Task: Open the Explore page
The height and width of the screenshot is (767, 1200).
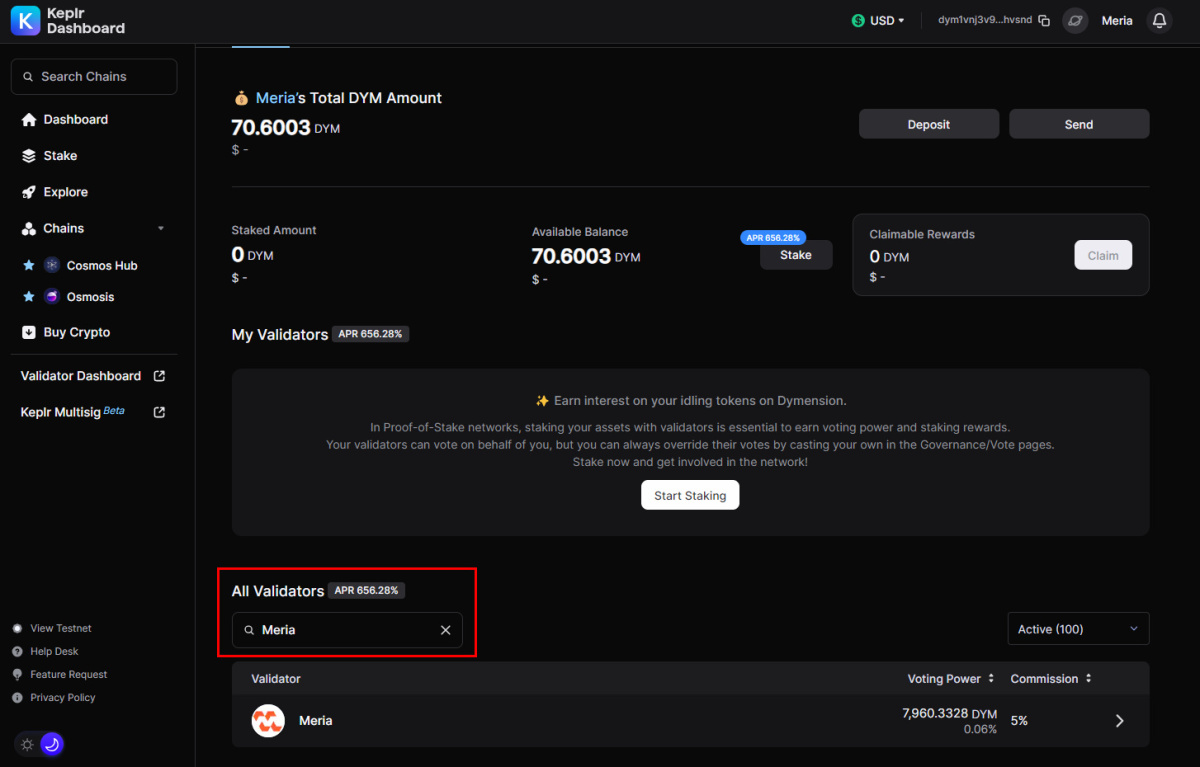Action: coord(55,192)
